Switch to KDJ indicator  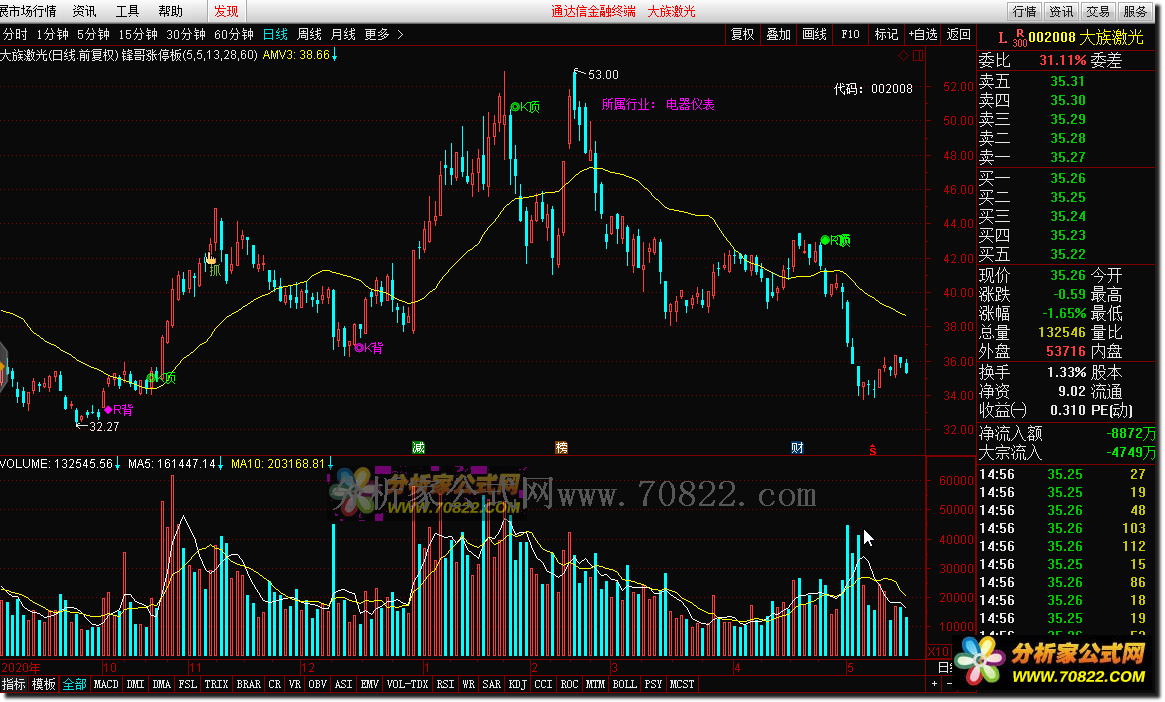517,684
